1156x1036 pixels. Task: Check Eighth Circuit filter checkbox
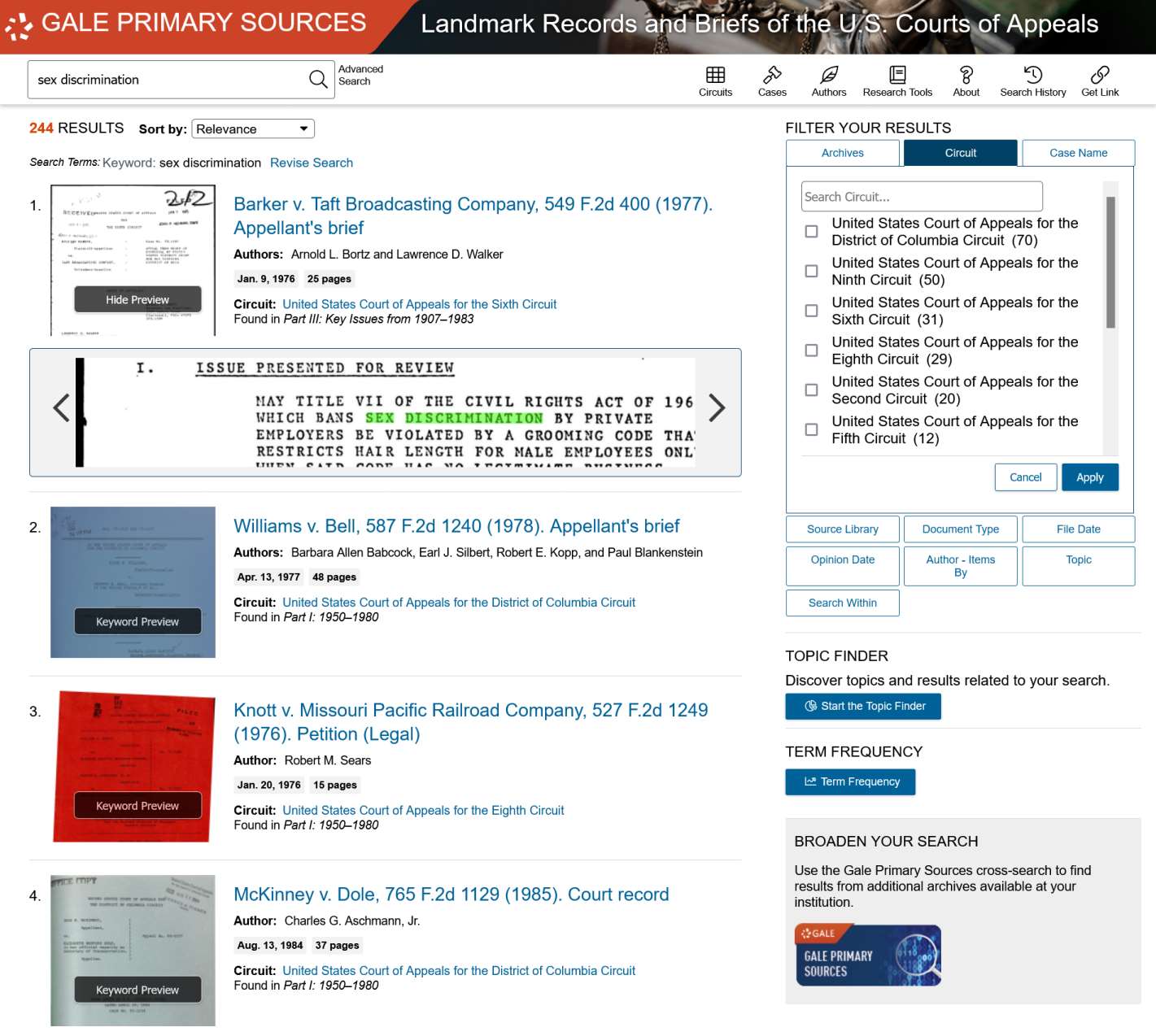click(x=811, y=350)
